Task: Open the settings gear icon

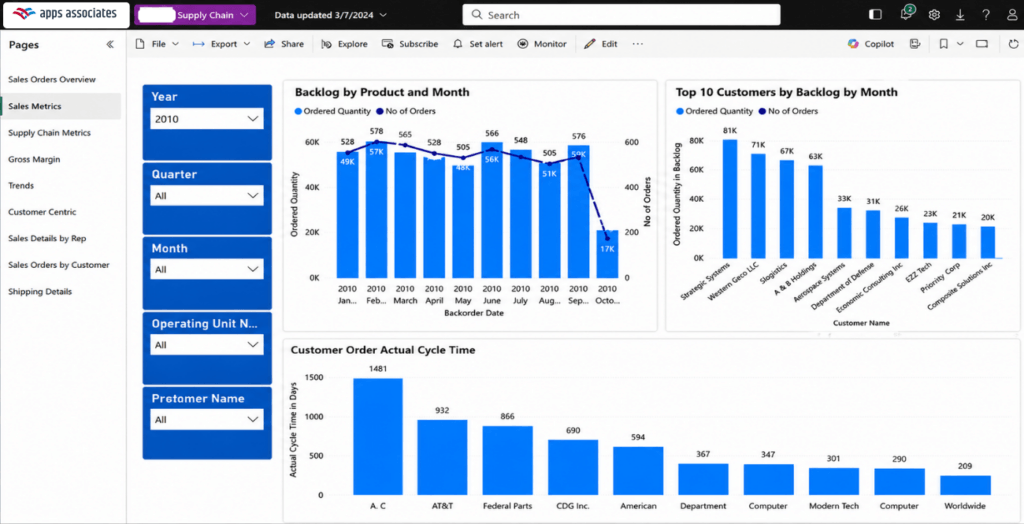Action: 935,14
